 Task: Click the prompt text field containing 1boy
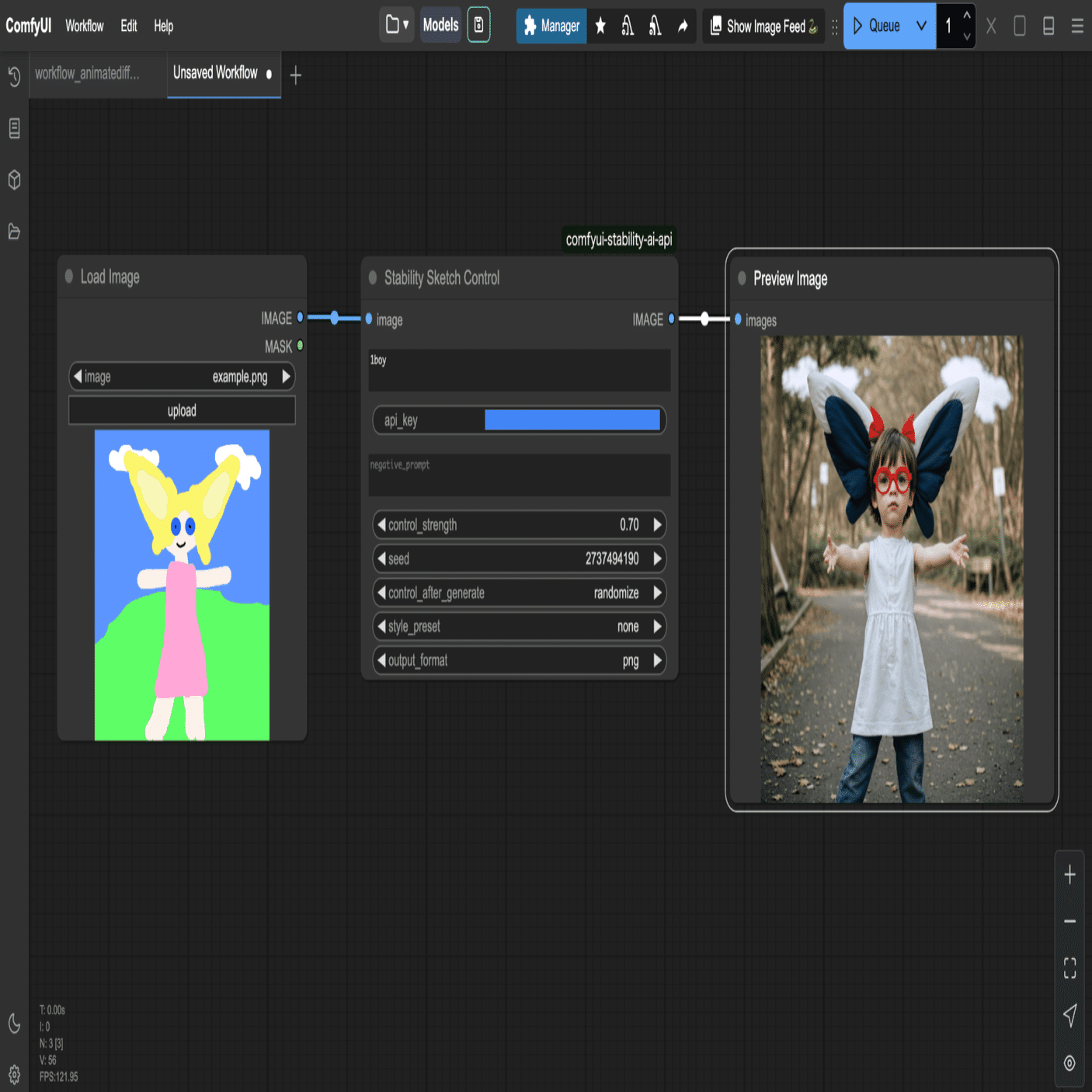[x=520, y=370]
